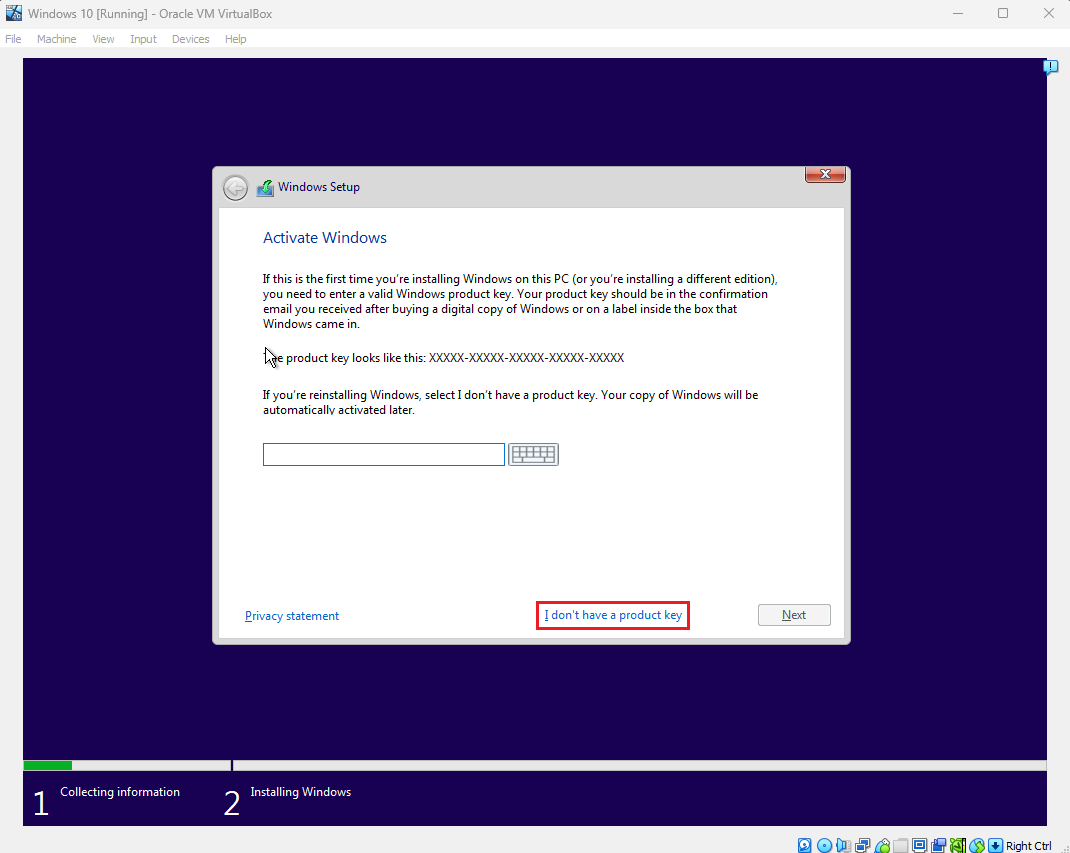Open the Help menu
The width and height of the screenshot is (1070, 853).
pos(235,39)
